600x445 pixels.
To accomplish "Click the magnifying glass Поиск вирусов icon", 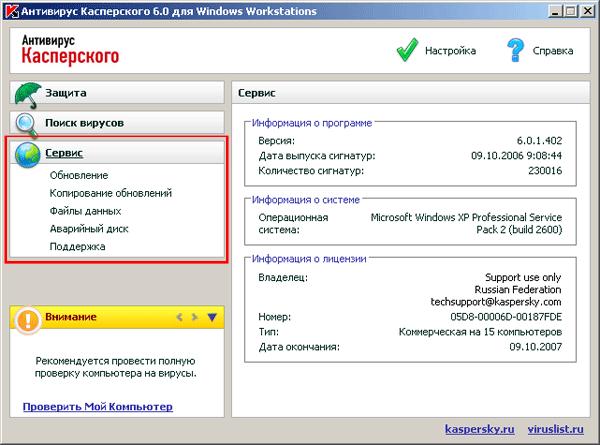I will click(x=26, y=125).
